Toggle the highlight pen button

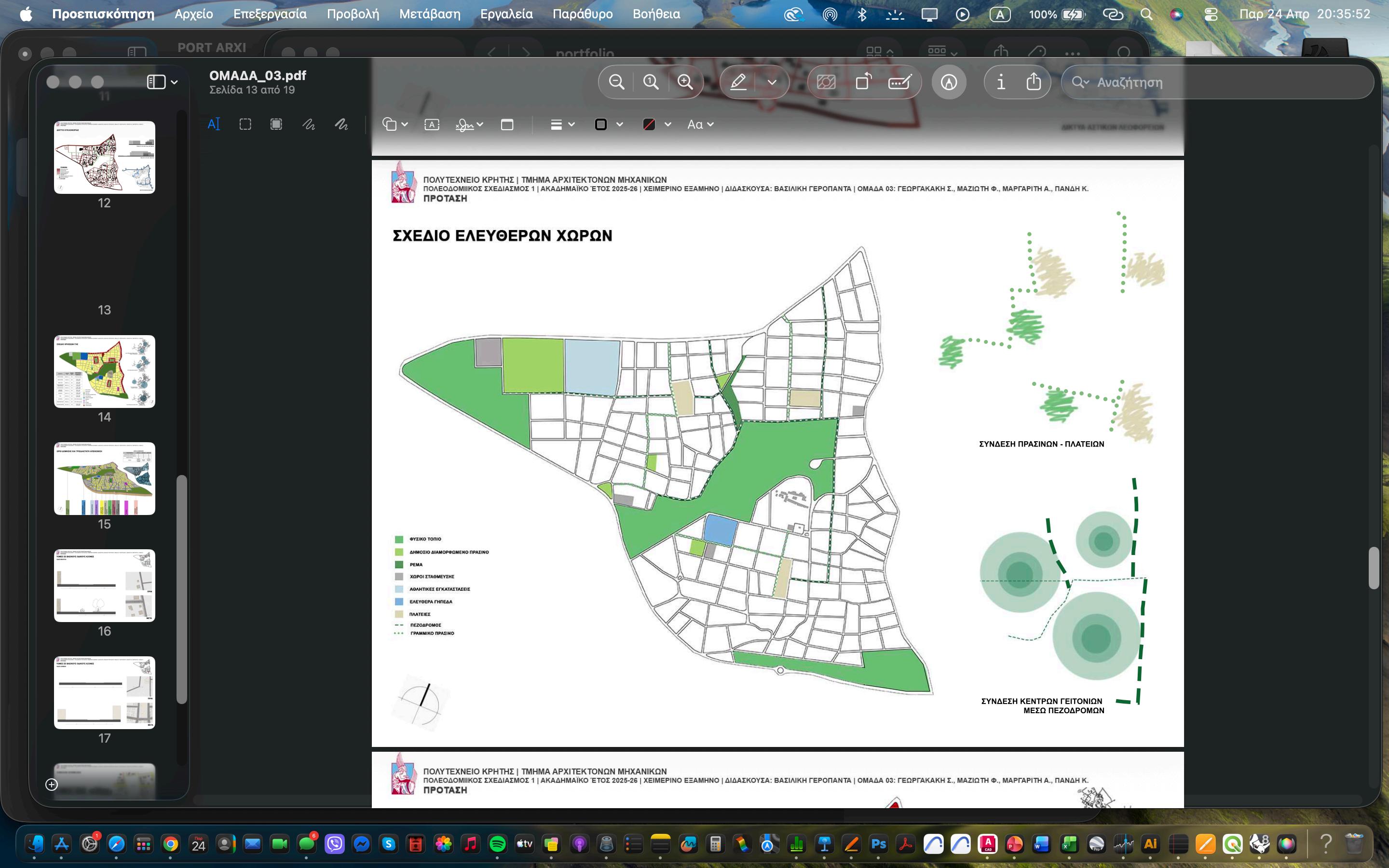(738, 82)
